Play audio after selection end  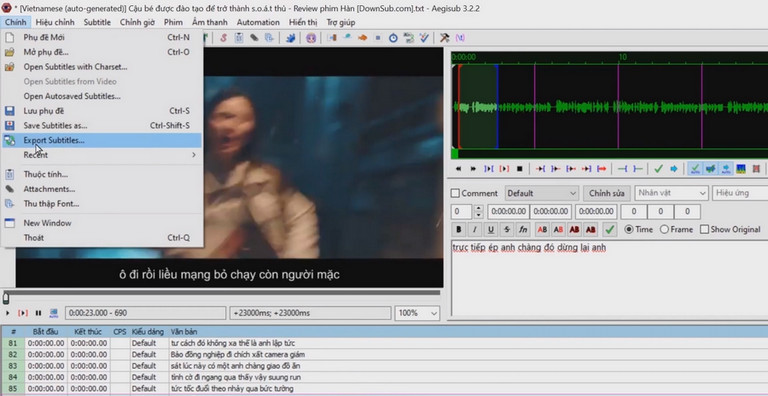[555, 169]
